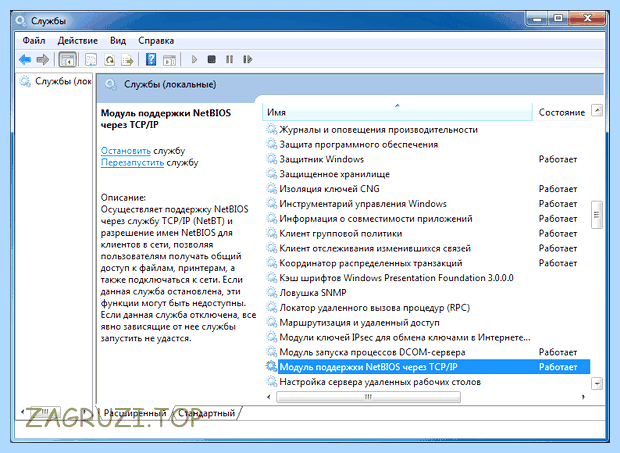
Task: Click the Properties toolbar icon
Action: [91, 60]
